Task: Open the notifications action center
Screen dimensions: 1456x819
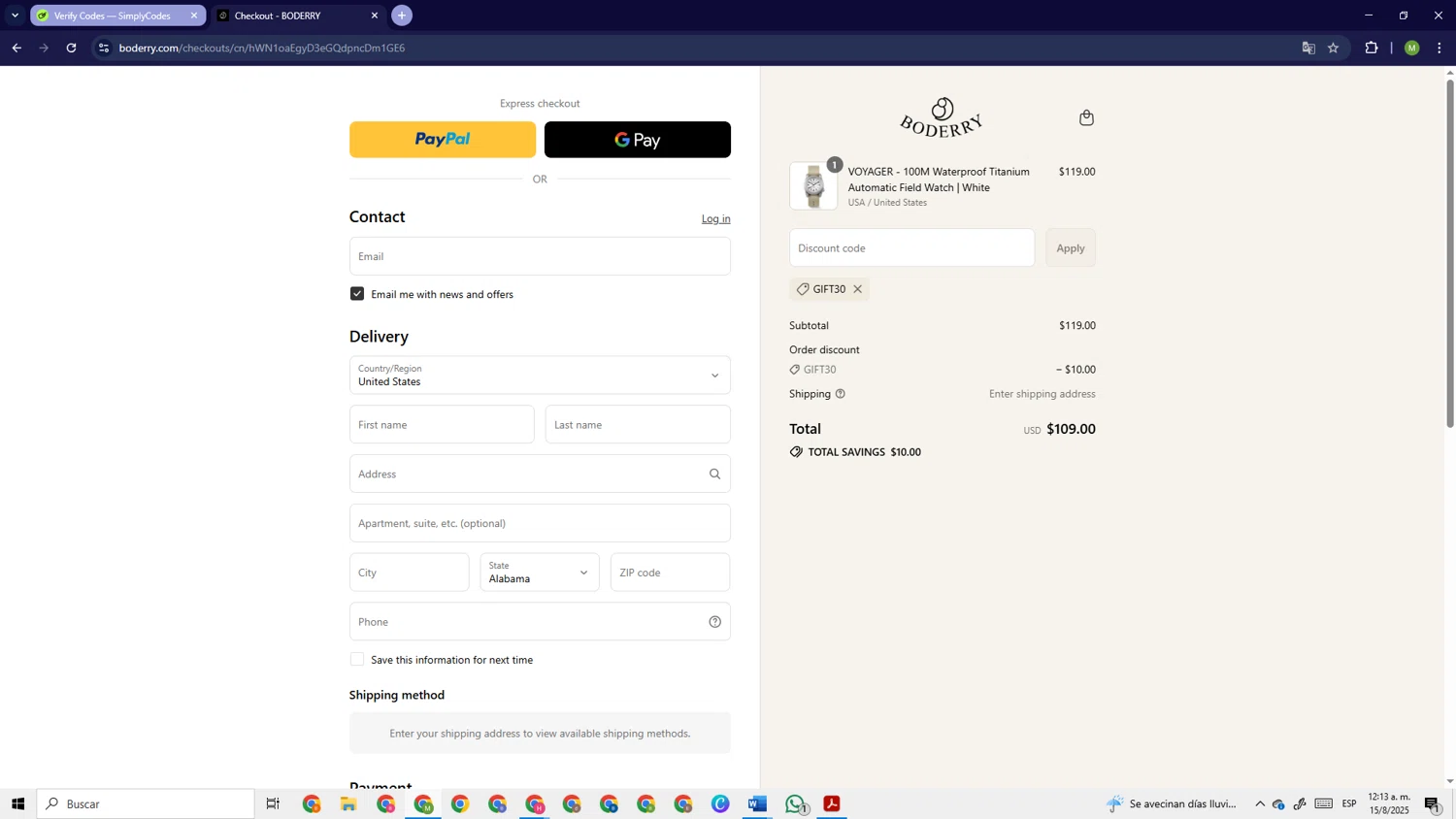Action: coord(1433,803)
